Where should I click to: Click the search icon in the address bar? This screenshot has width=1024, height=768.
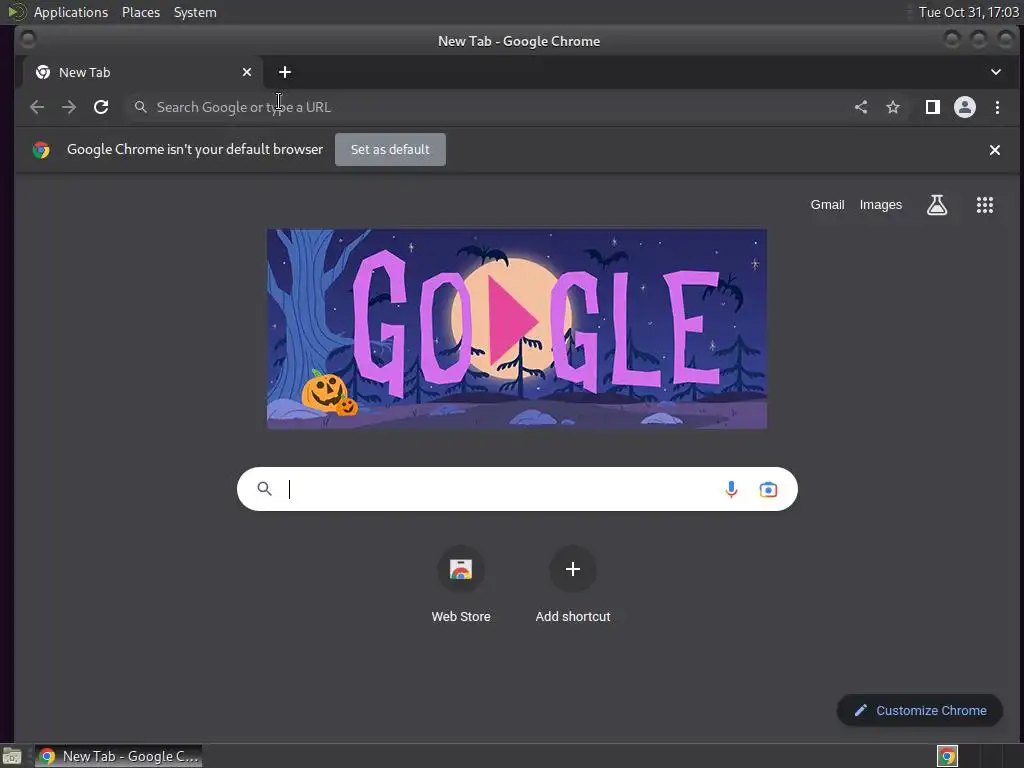click(140, 106)
